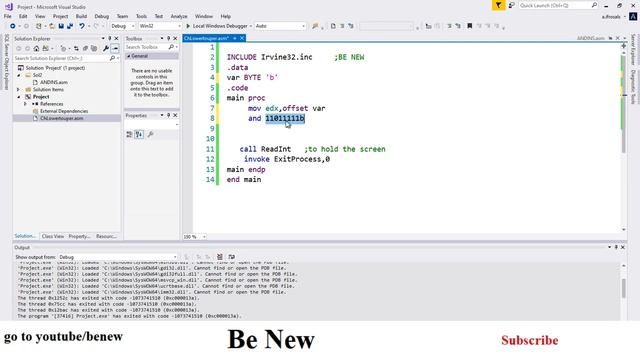
Task: Start Local Windows Debugger
Action: point(218,26)
